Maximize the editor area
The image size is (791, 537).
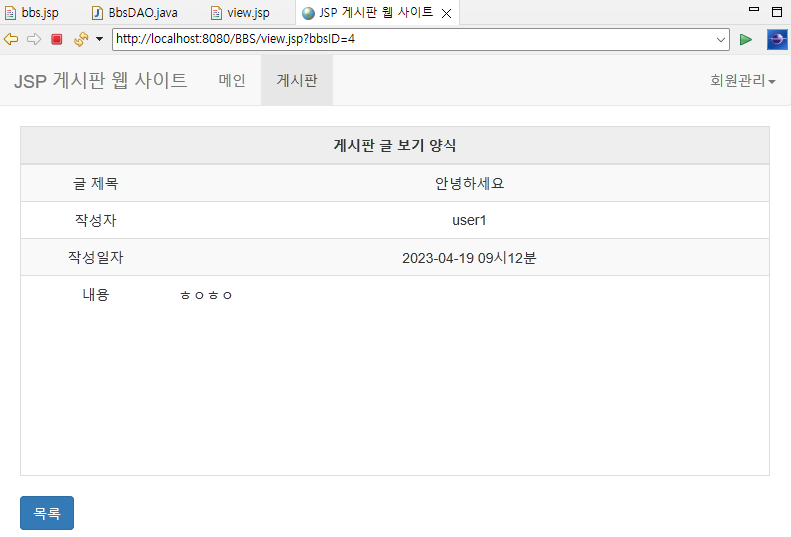pyautogui.click(x=777, y=12)
